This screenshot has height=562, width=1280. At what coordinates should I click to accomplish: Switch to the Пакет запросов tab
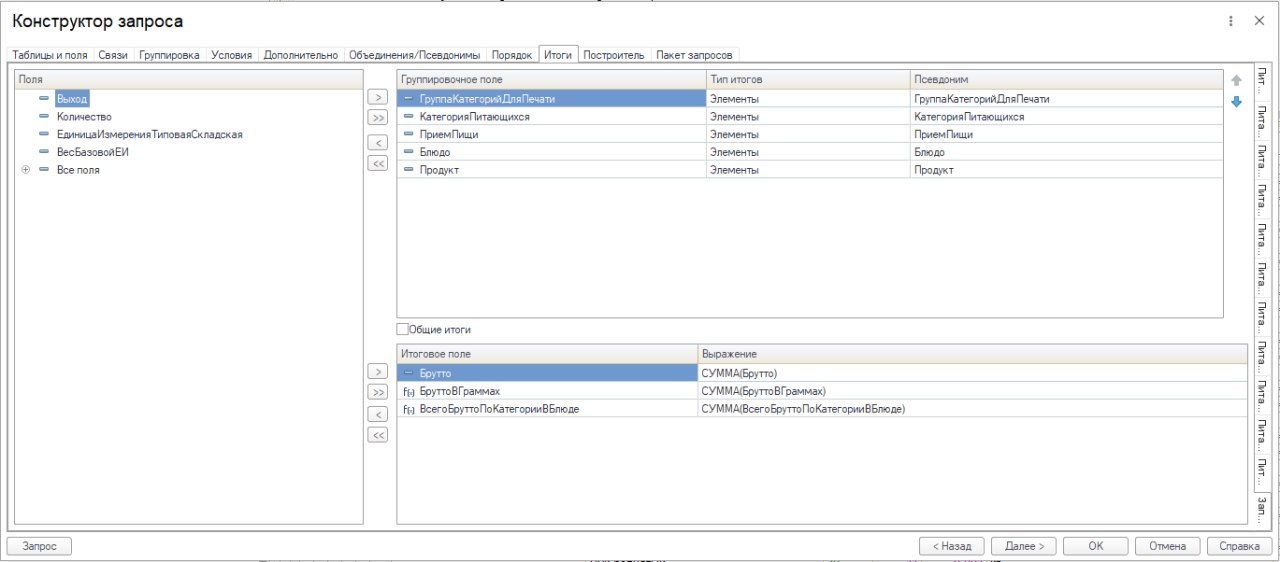[695, 55]
